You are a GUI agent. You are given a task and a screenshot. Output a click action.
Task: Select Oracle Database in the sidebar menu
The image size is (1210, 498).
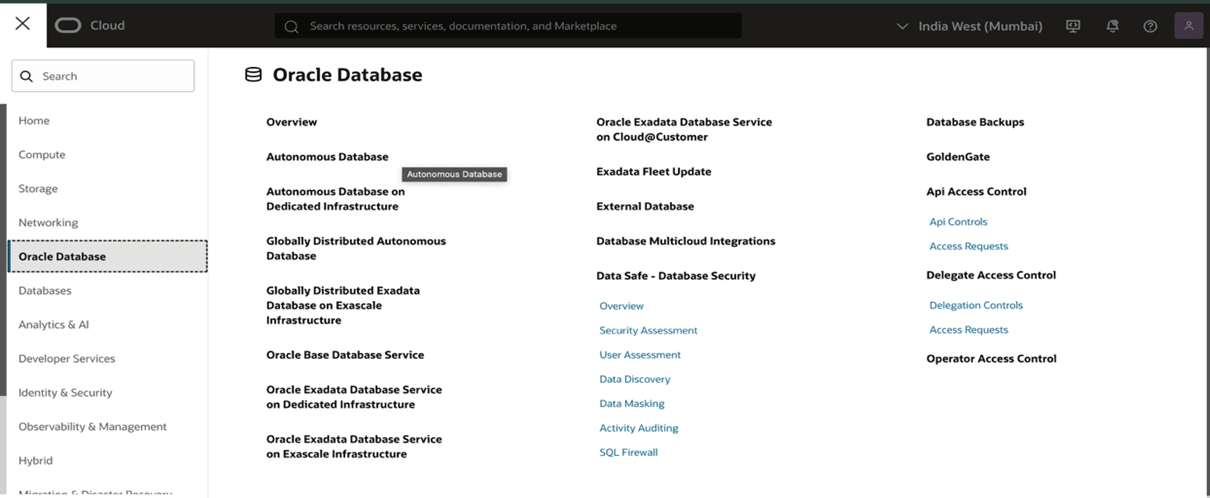coord(108,256)
